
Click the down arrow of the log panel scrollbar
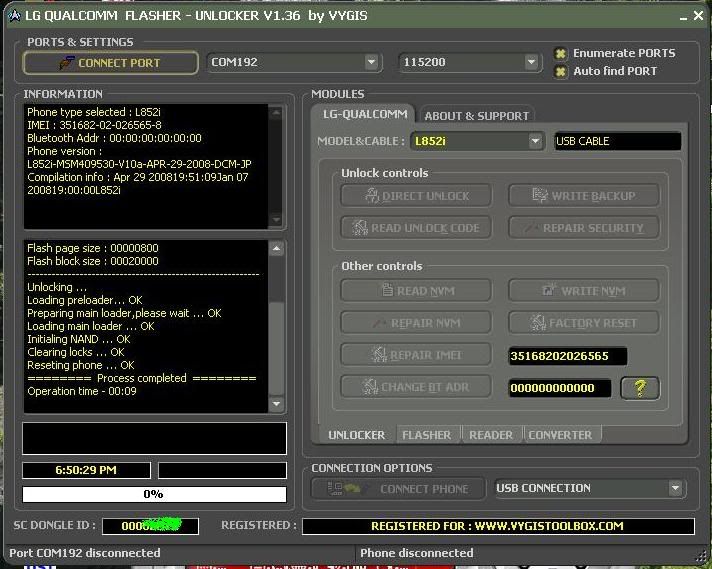tap(277, 404)
